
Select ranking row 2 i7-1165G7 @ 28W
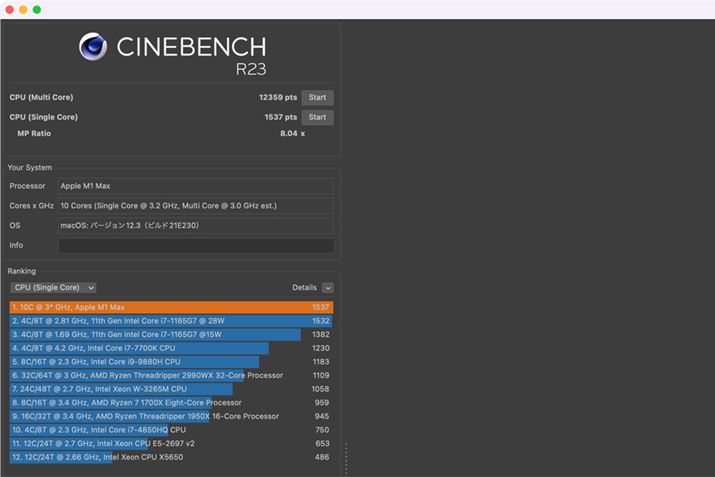[171, 321]
